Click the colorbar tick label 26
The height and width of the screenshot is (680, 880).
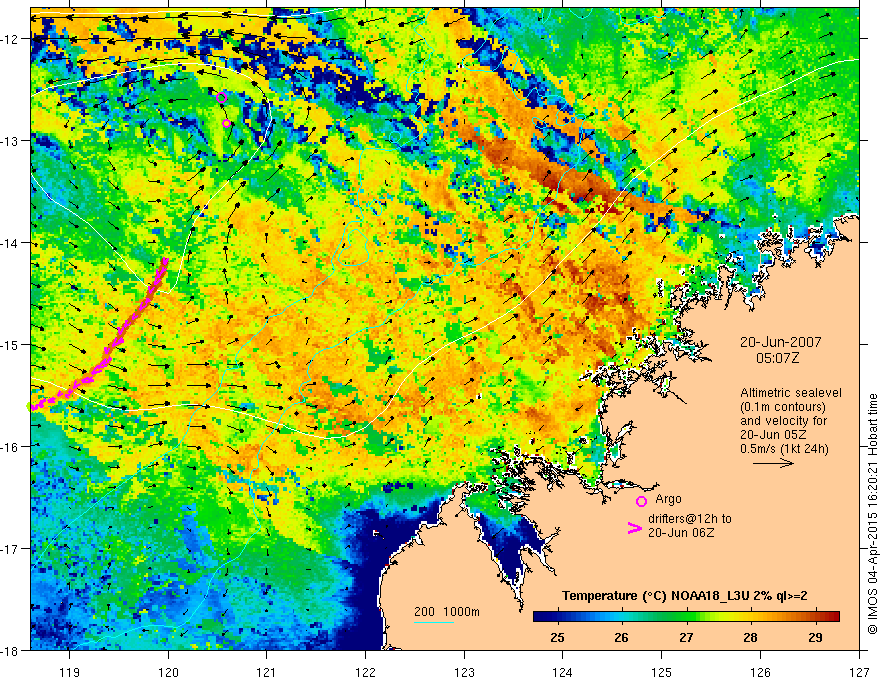click(621, 638)
